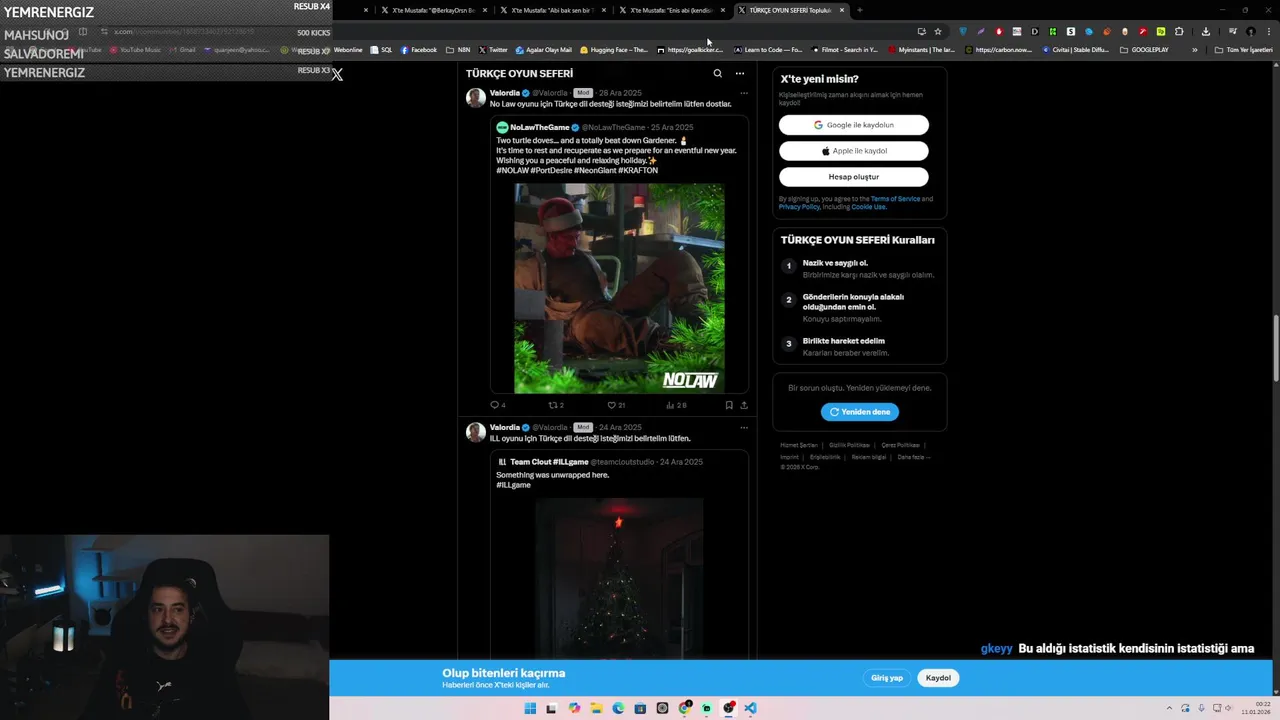
Task: Open Visual Studio Code from the taskbar
Action: (x=750, y=708)
